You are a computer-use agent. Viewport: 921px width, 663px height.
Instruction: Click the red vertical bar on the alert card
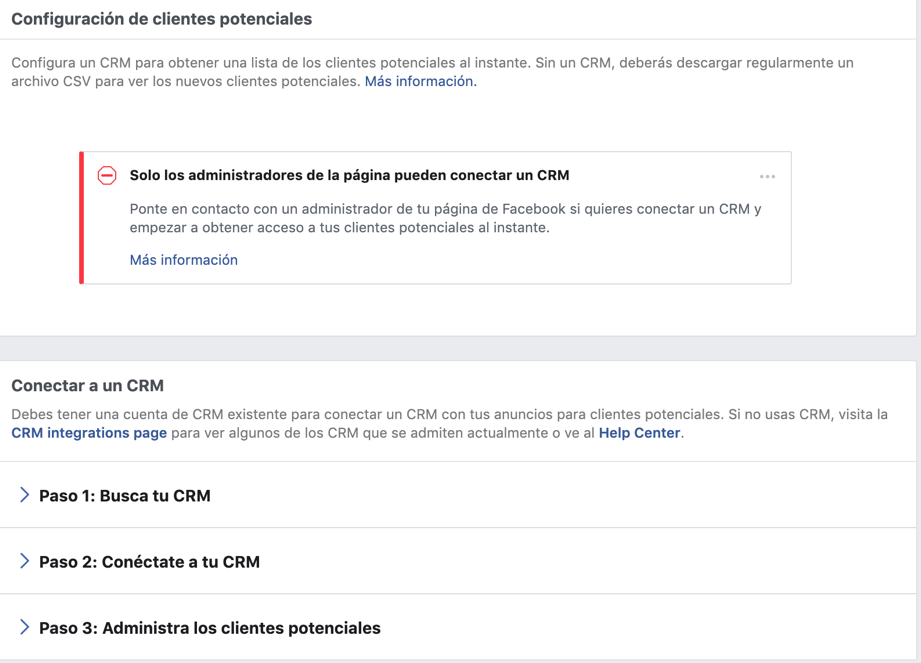(82, 218)
